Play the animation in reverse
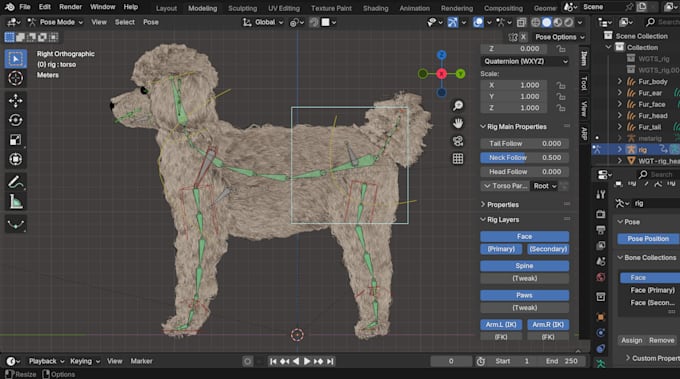The height and width of the screenshot is (379, 680). pyautogui.click(x=296, y=361)
